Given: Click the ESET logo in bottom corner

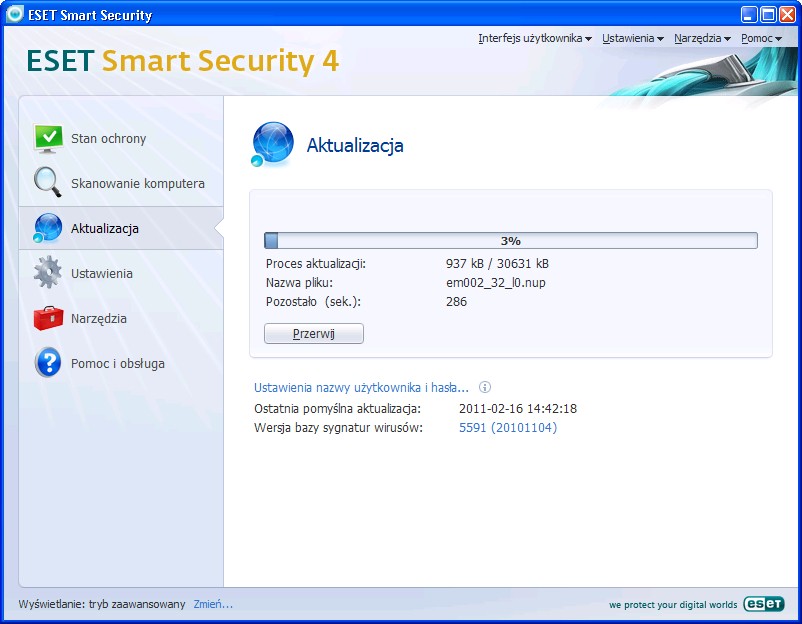Looking at the screenshot, I should pyautogui.click(x=764, y=604).
